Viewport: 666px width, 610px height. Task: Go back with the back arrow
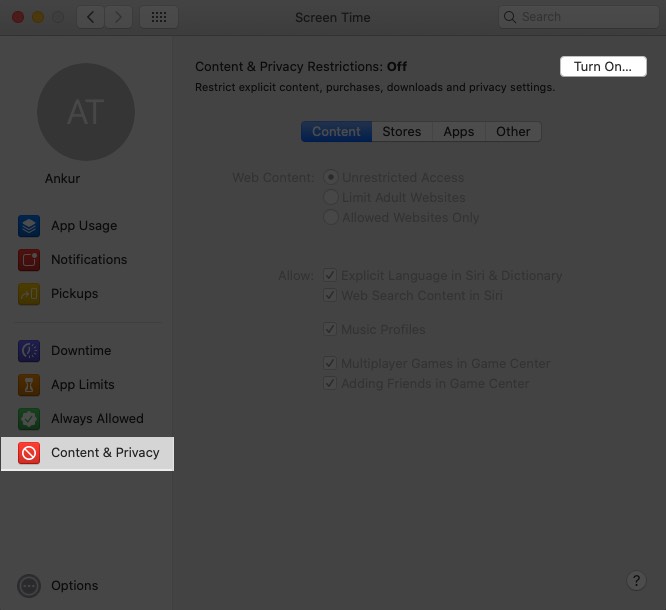coord(90,17)
